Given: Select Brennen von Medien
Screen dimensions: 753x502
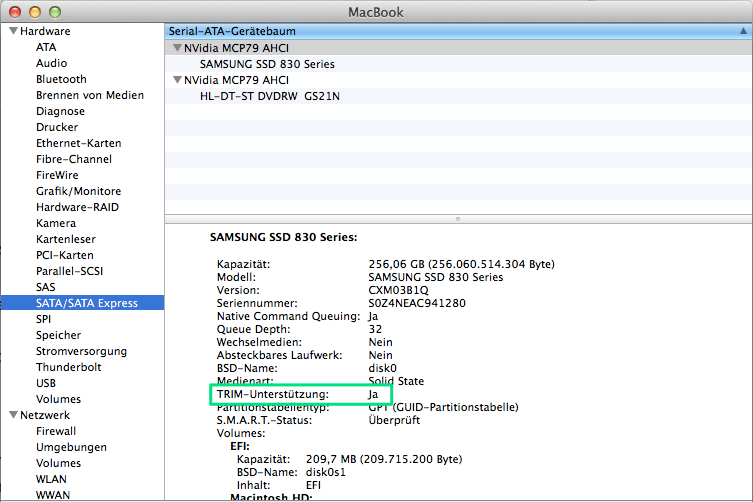Looking at the screenshot, I should tap(90, 95).
